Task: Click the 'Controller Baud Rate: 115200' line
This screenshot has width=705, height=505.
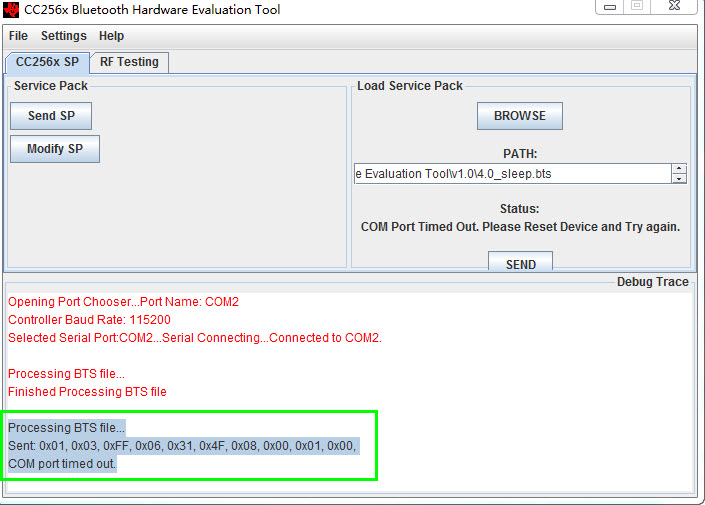Action: tap(89, 320)
